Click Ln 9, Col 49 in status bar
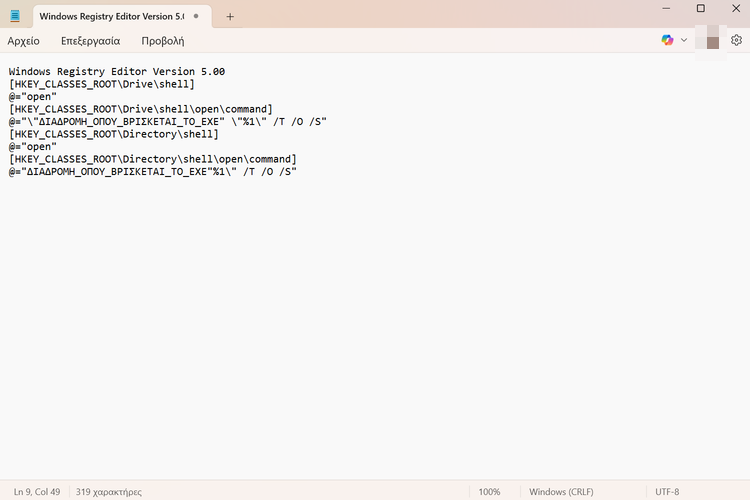Screen dimensions: 750x500 tap(37, 492)
